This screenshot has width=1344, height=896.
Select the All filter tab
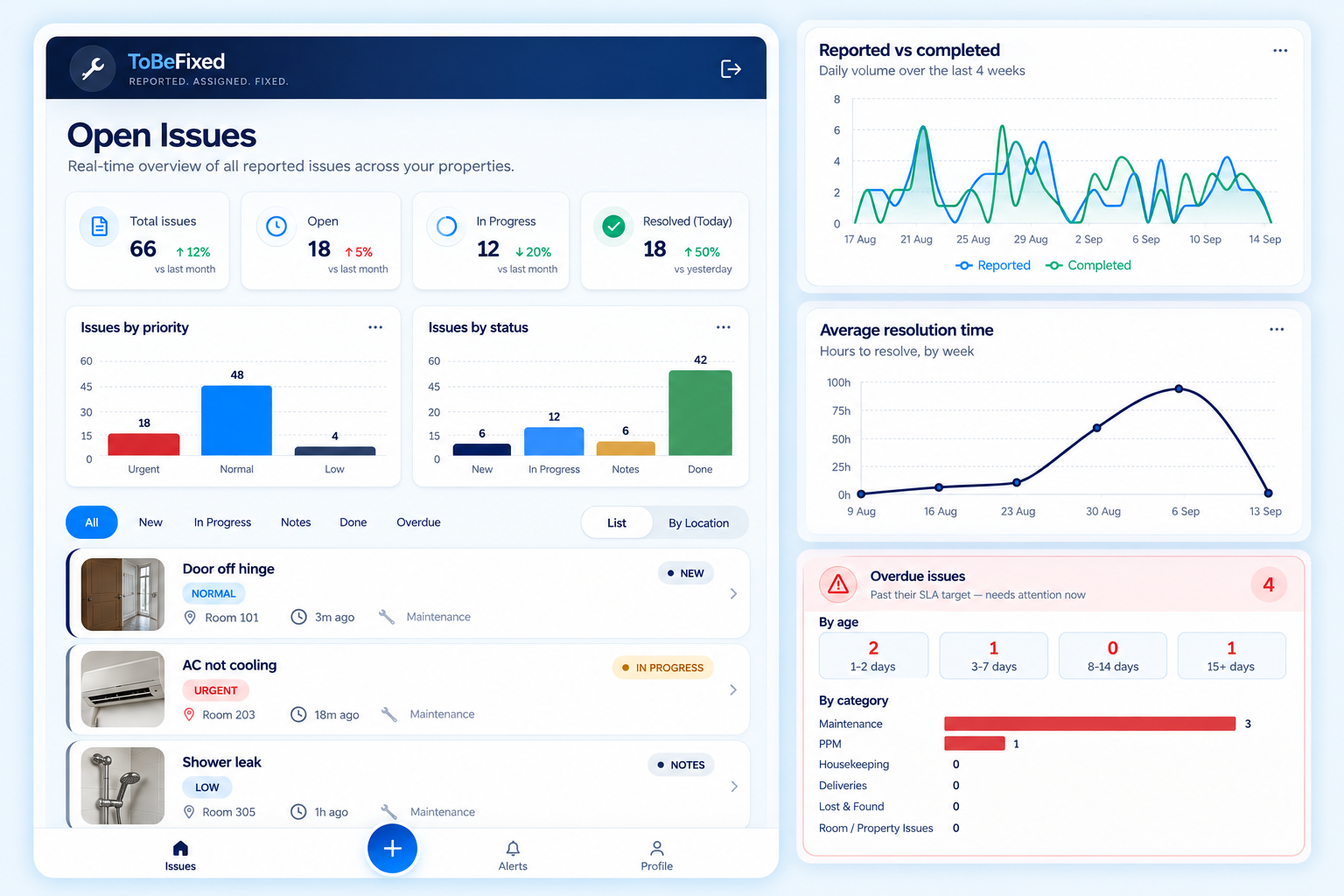point(92,522)
